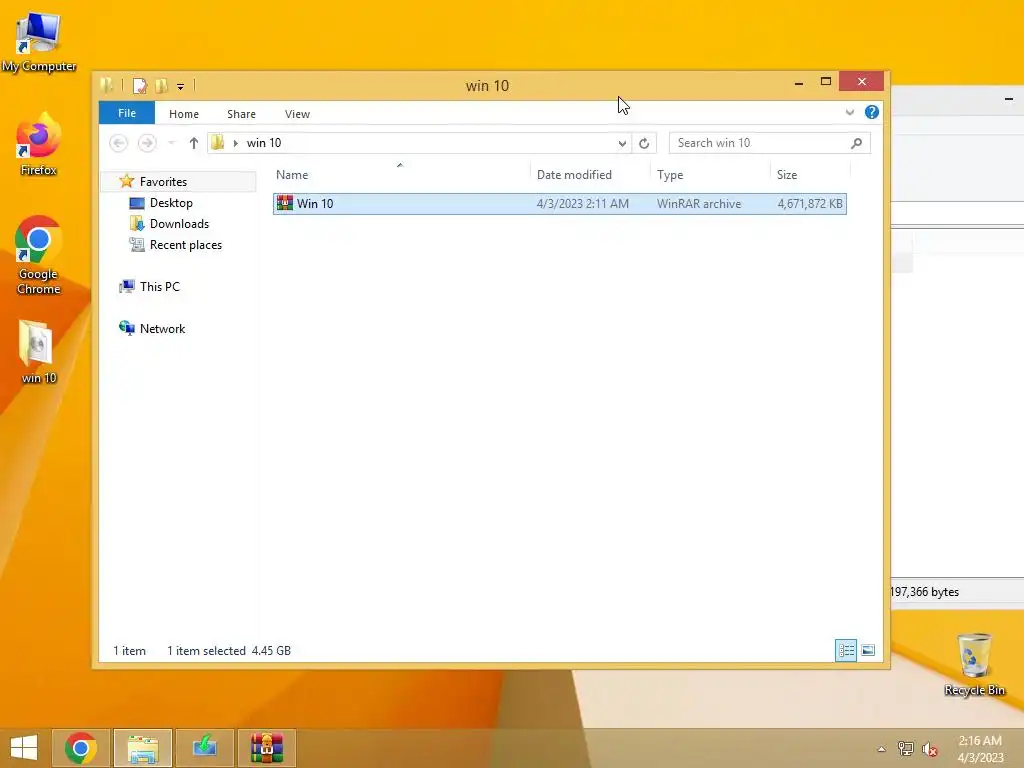This screenshot has width=1024, height=768.
Task: Select the Firefox desktop shortcut
Action: [39, 144]
